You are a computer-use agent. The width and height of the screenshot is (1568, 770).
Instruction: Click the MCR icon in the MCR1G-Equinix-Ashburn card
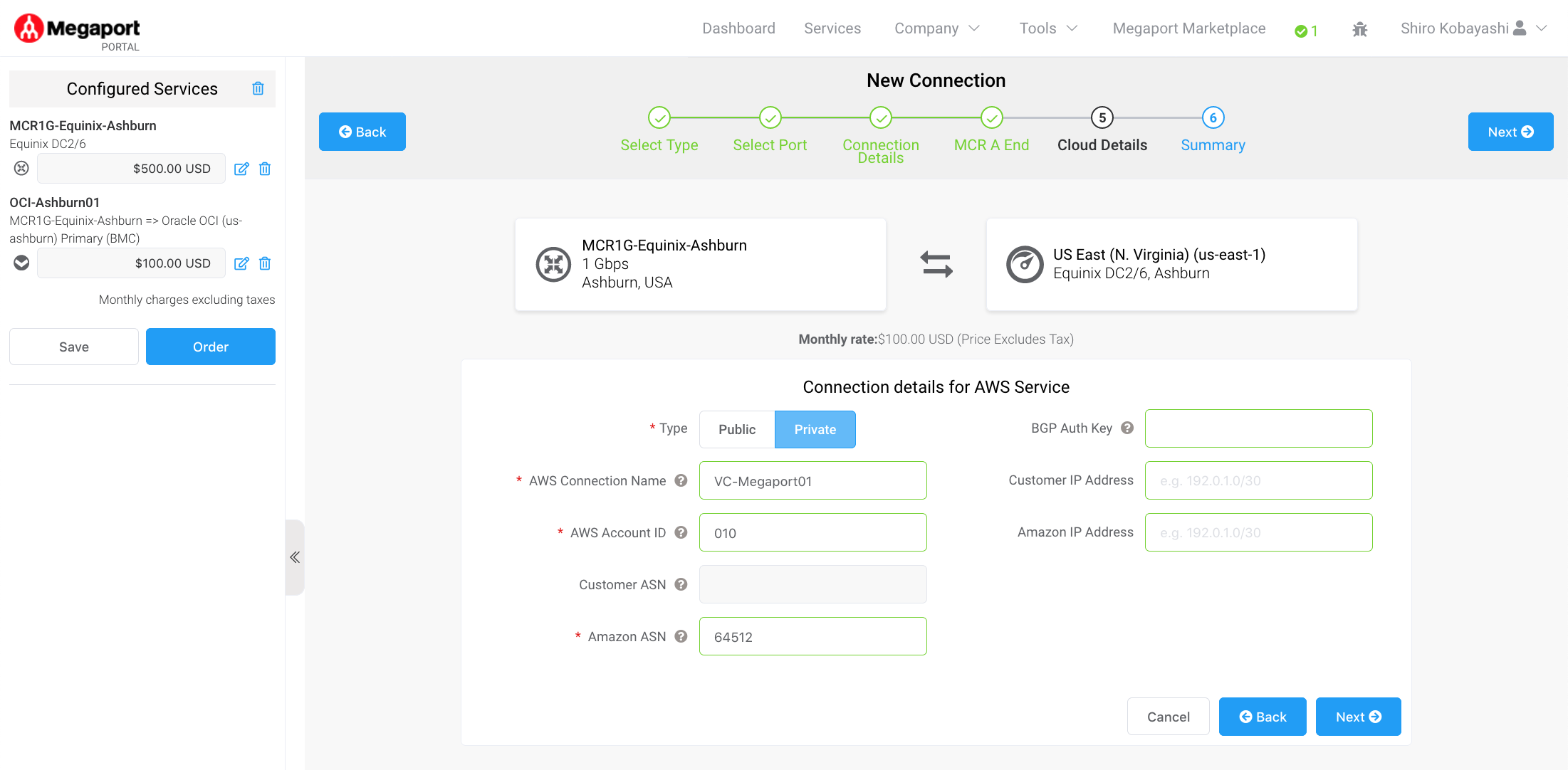pyautogui.click(x=553, y=264)
